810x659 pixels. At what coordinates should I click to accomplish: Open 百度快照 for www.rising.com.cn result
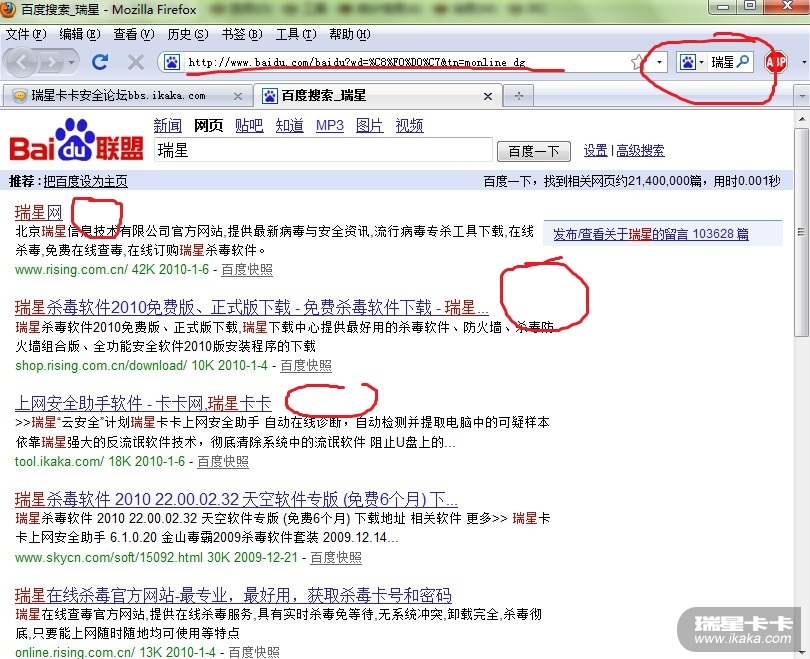pyautogui.click(x=247, y=270)
